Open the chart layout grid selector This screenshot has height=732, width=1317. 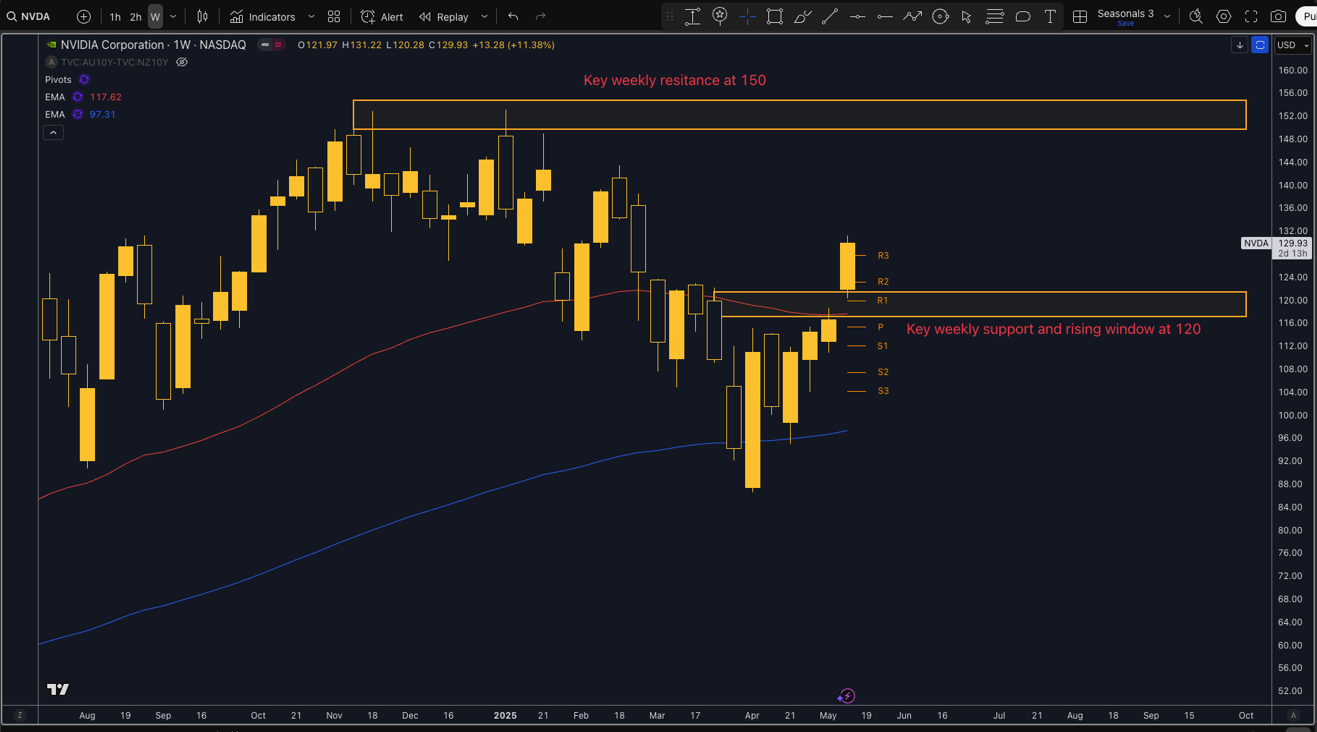click(1080, 16)
